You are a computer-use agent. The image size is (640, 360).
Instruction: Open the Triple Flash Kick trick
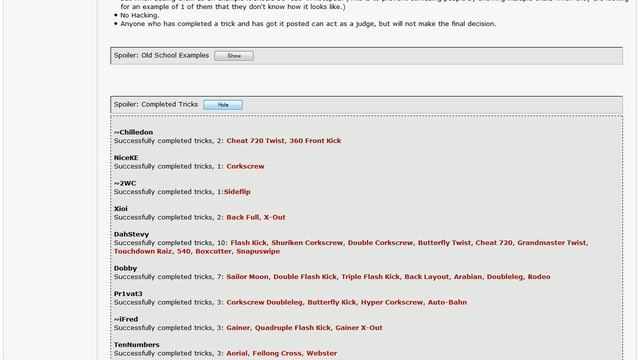tap(371, 277)
